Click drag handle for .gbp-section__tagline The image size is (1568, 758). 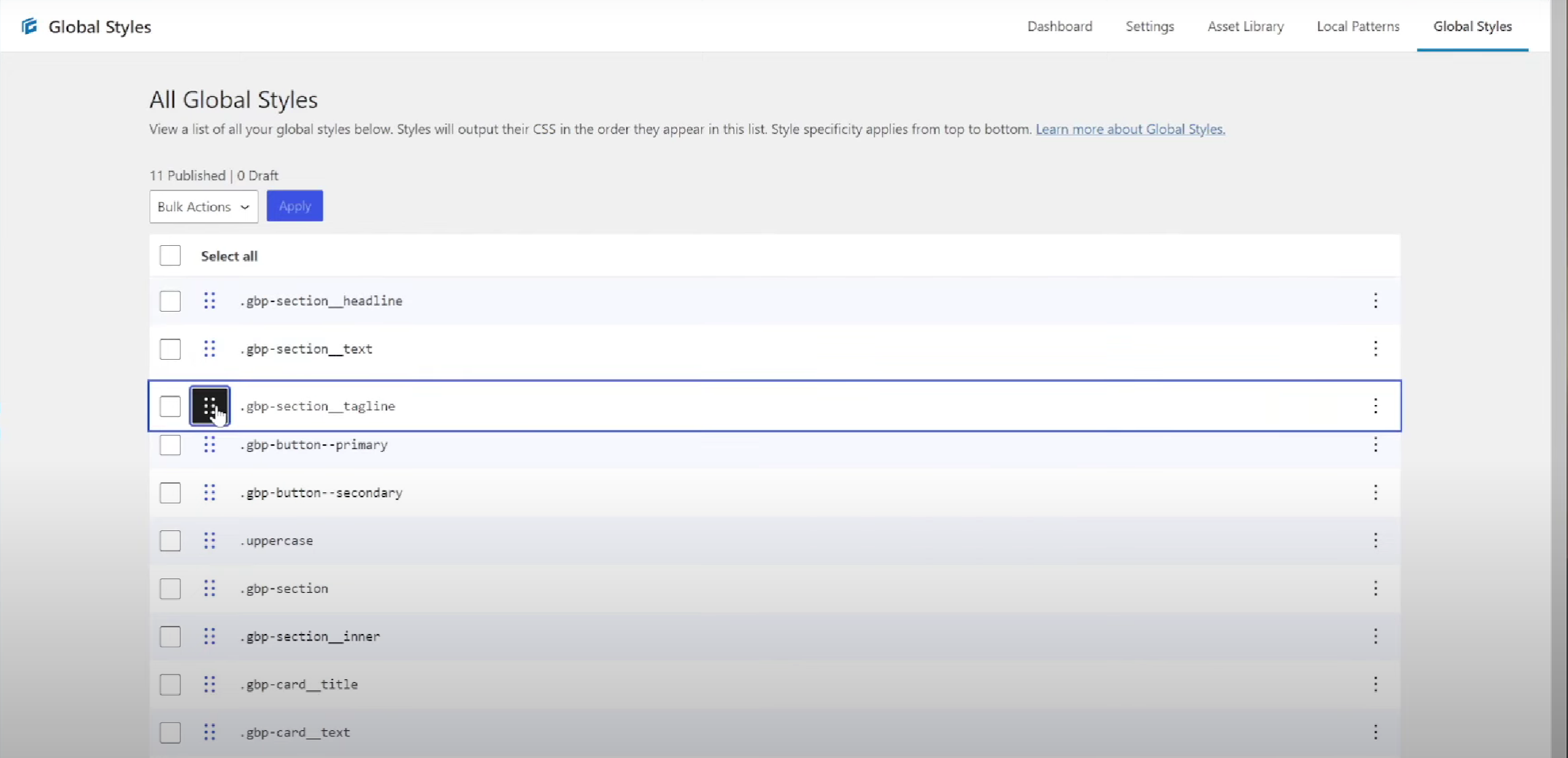(209, 406)
